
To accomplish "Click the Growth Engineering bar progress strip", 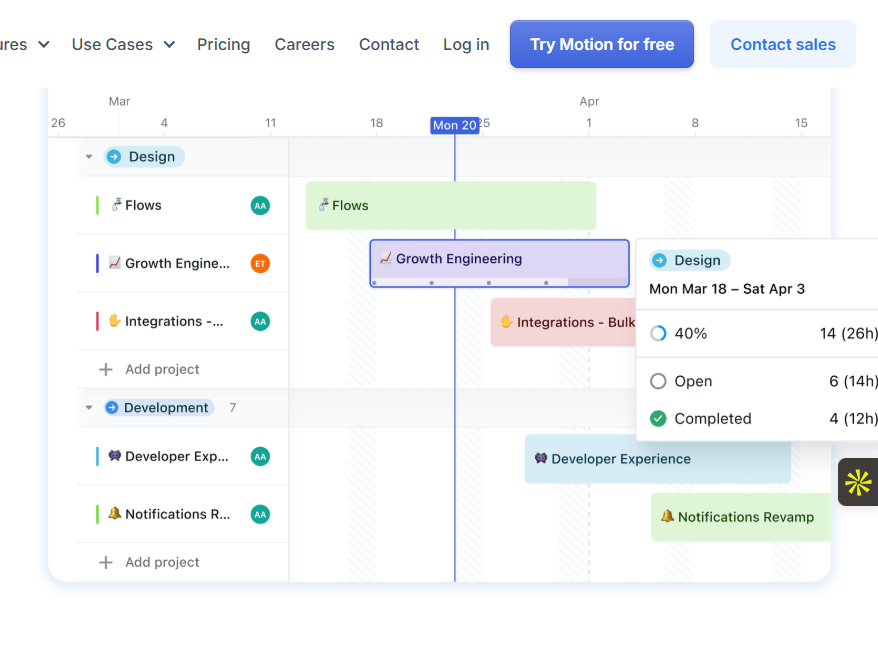I will tap(499, 283).
